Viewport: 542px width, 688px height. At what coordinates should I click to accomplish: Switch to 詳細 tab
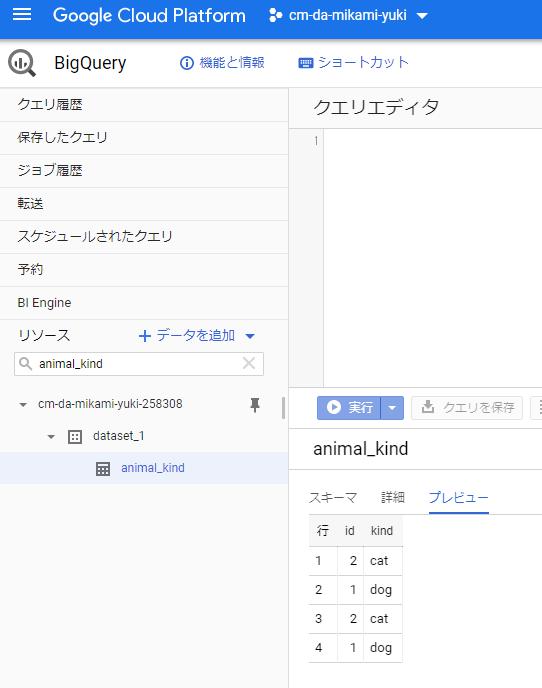point(393,498)
